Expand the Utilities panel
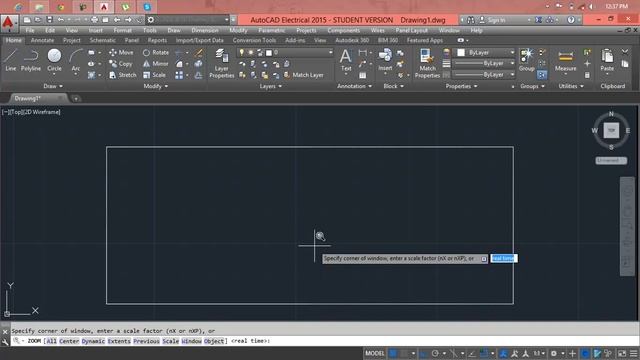Screen dimensions: 640x360 pos(571,86)
